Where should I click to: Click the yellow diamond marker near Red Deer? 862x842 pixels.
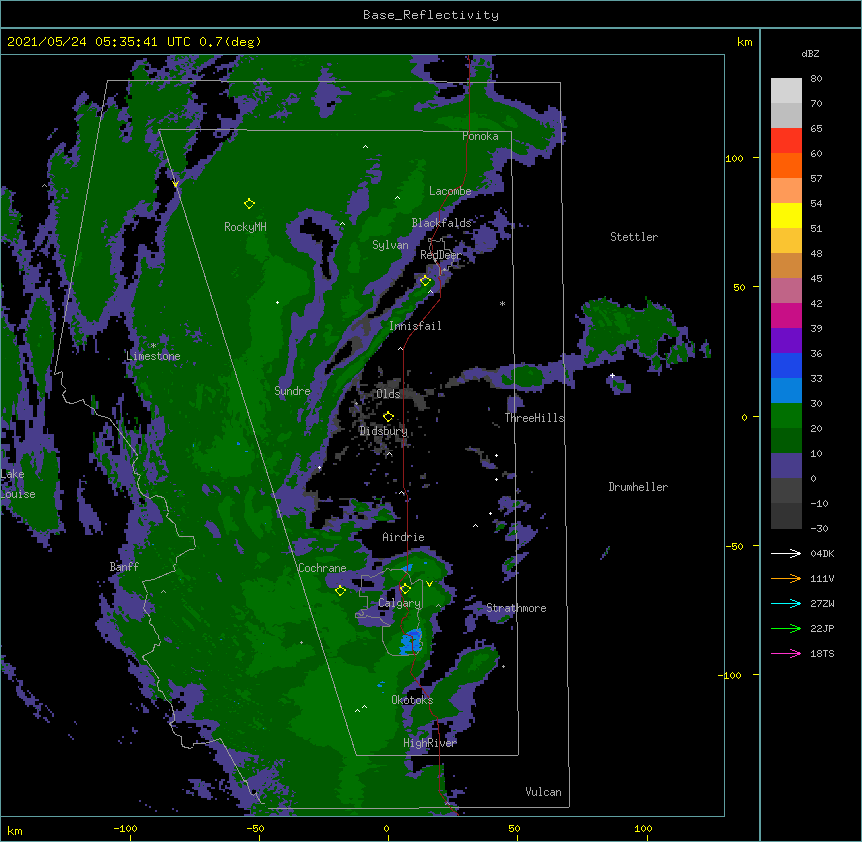click(425, 281)
